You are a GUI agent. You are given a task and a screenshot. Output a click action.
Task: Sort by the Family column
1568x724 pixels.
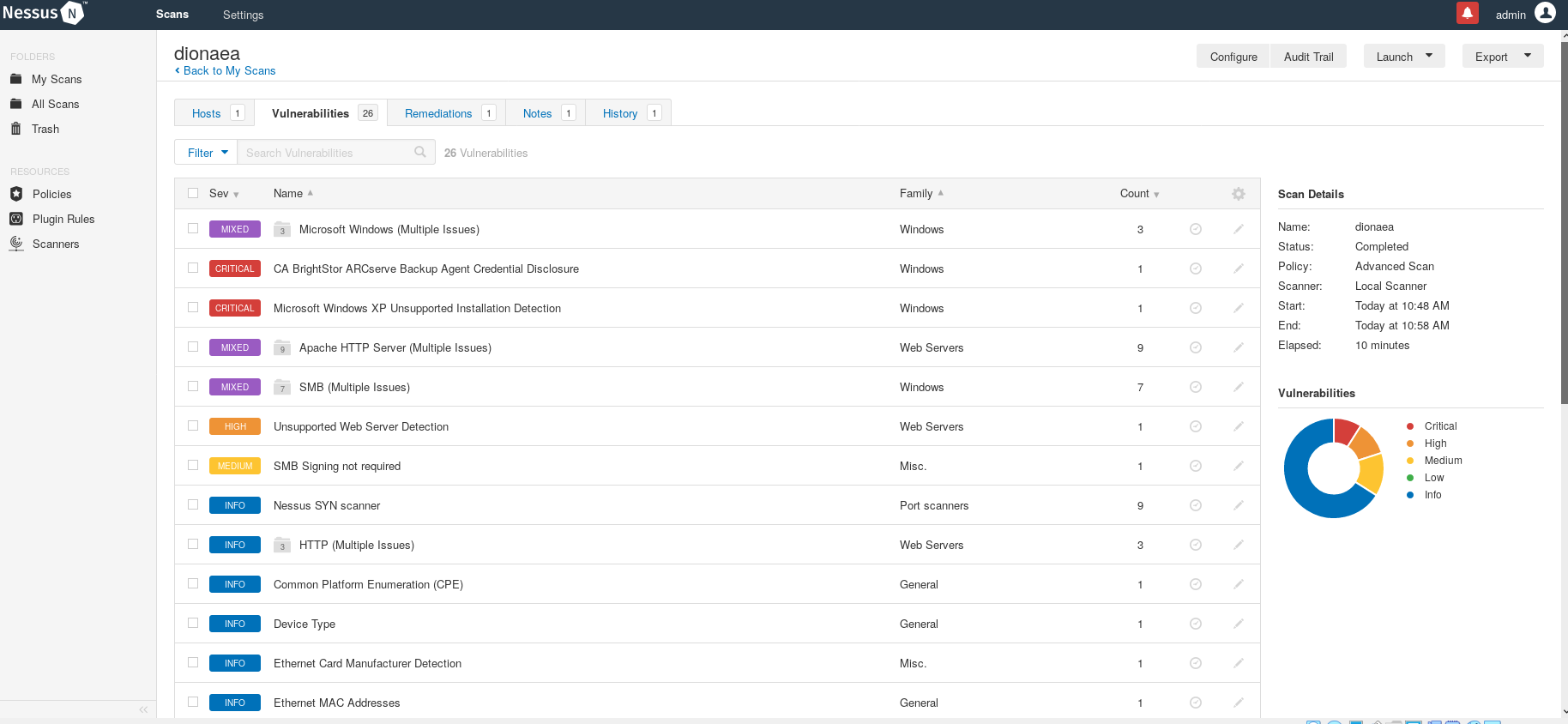[x=921, y=194]
